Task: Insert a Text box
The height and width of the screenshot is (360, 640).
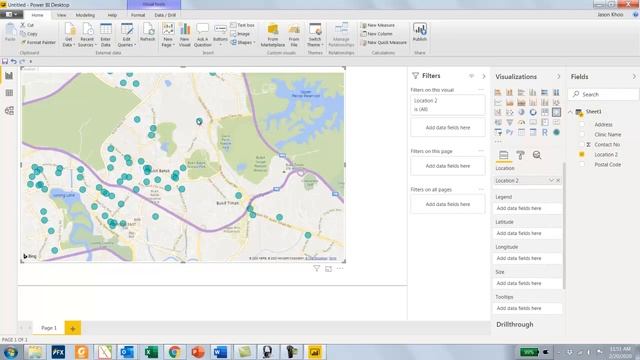Action: point(242,25)
